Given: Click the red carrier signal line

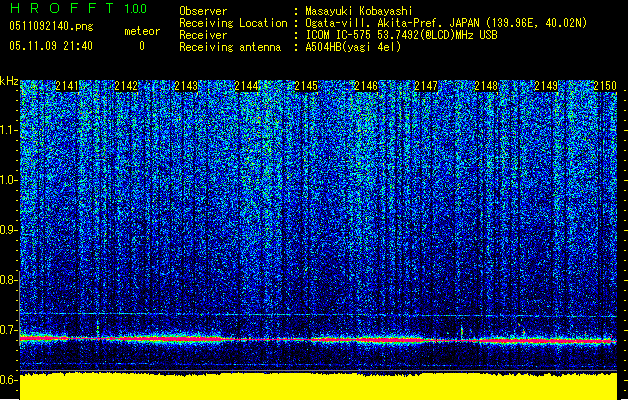Looking at the screenshot, I should 318,340.
